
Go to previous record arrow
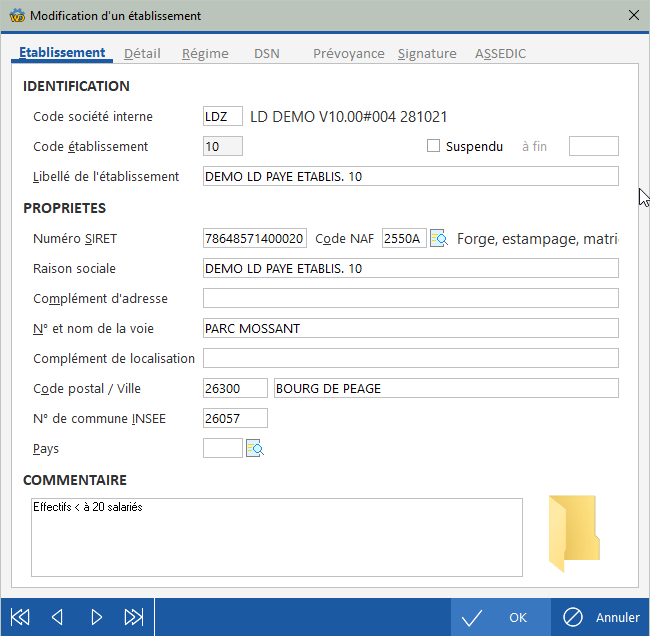[x=57, y=617]
